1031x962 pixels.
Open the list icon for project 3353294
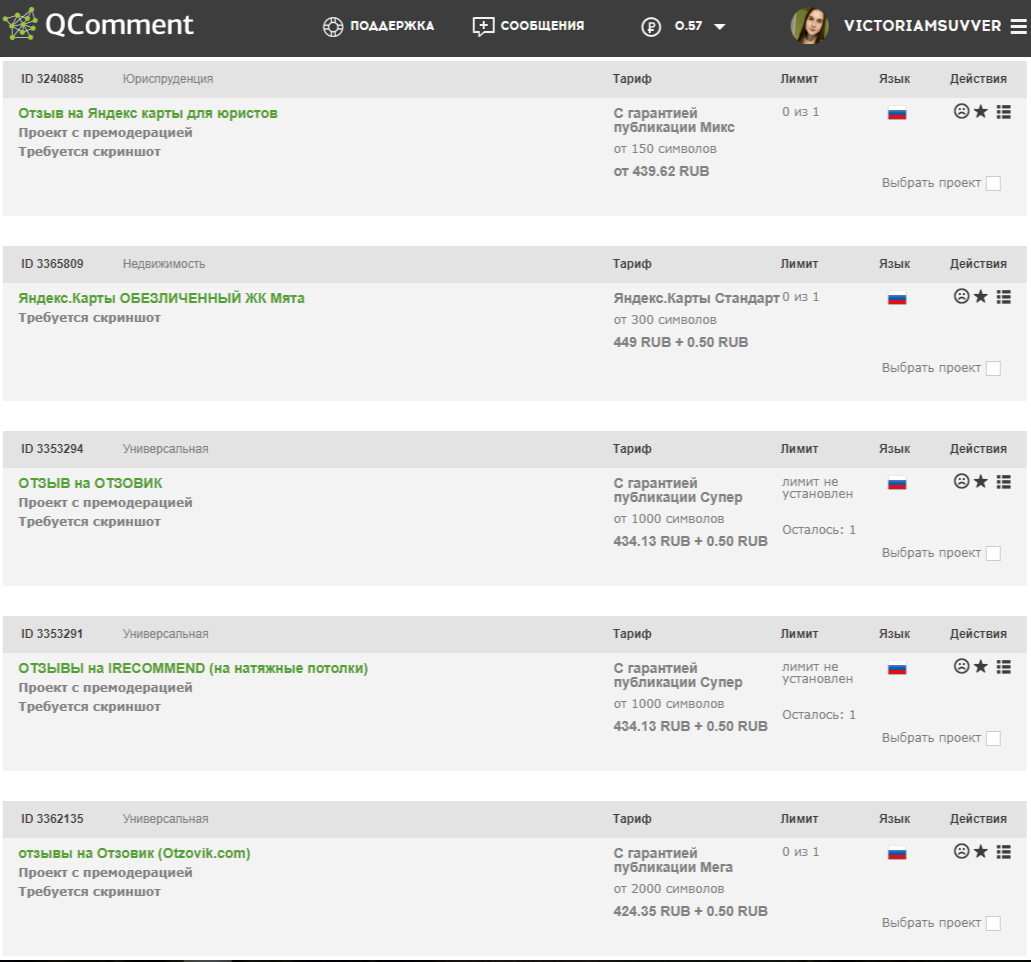[x=1003, y=482]
